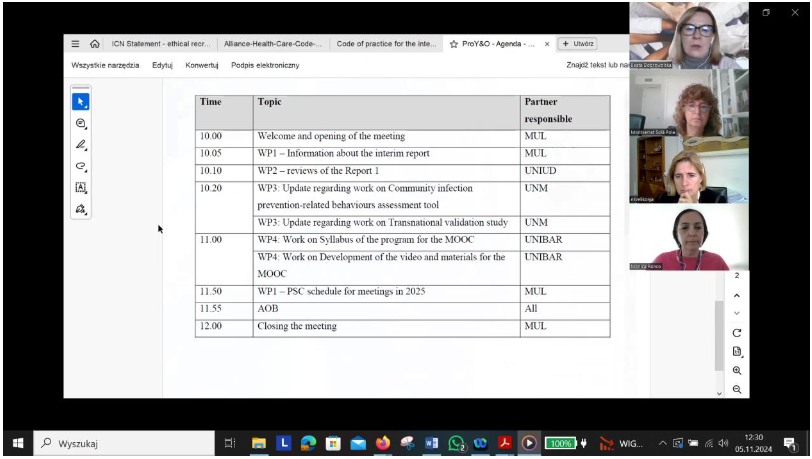Star the ProY&O Agenda tab

coord(454,44)
